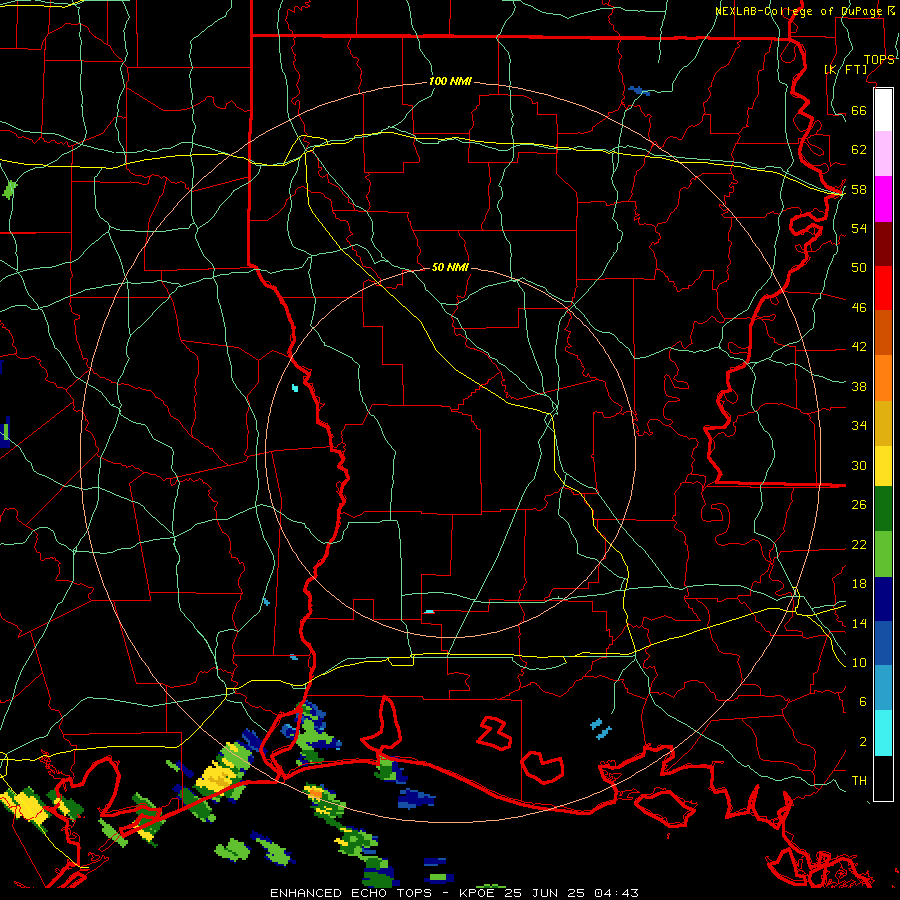Click the magenta legend swatch near 58
The width and height of the screenshot is (900, 900).
(x=883, y=199)
